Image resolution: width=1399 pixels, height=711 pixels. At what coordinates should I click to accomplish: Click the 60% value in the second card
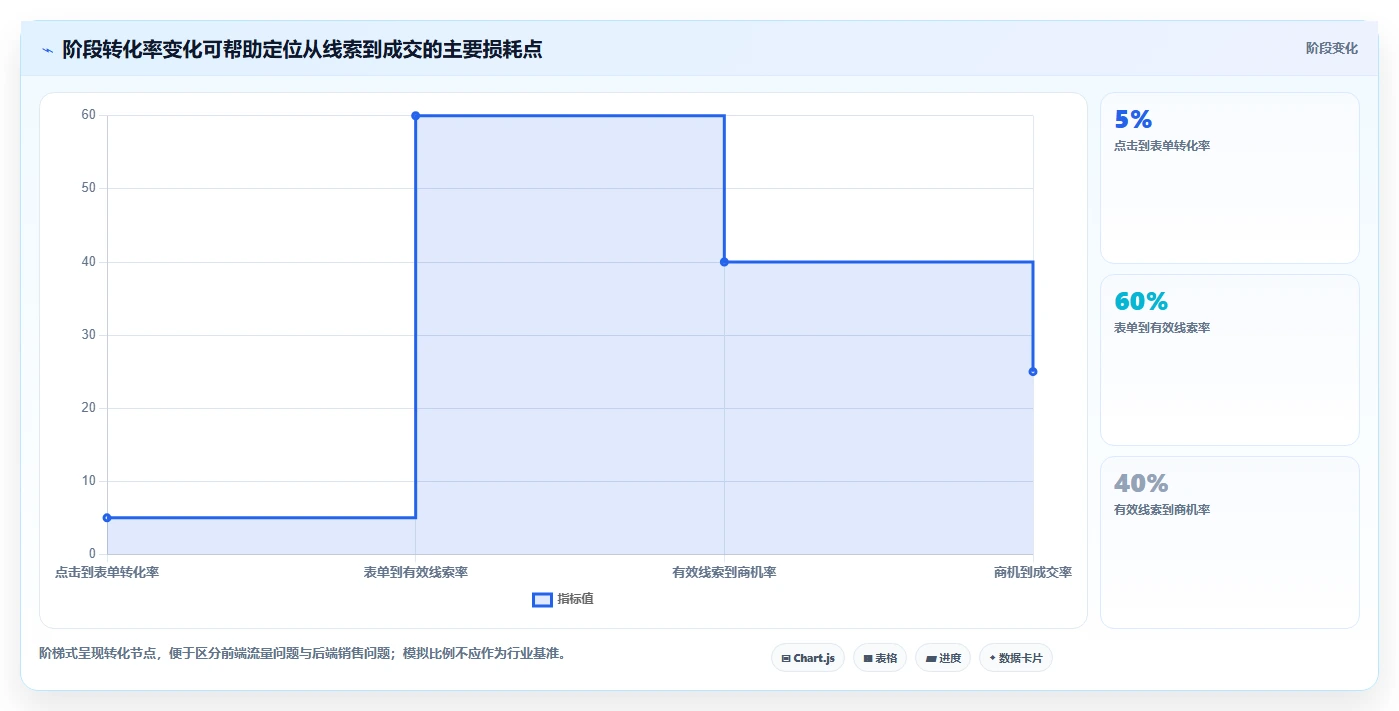tap(1141, 302)
